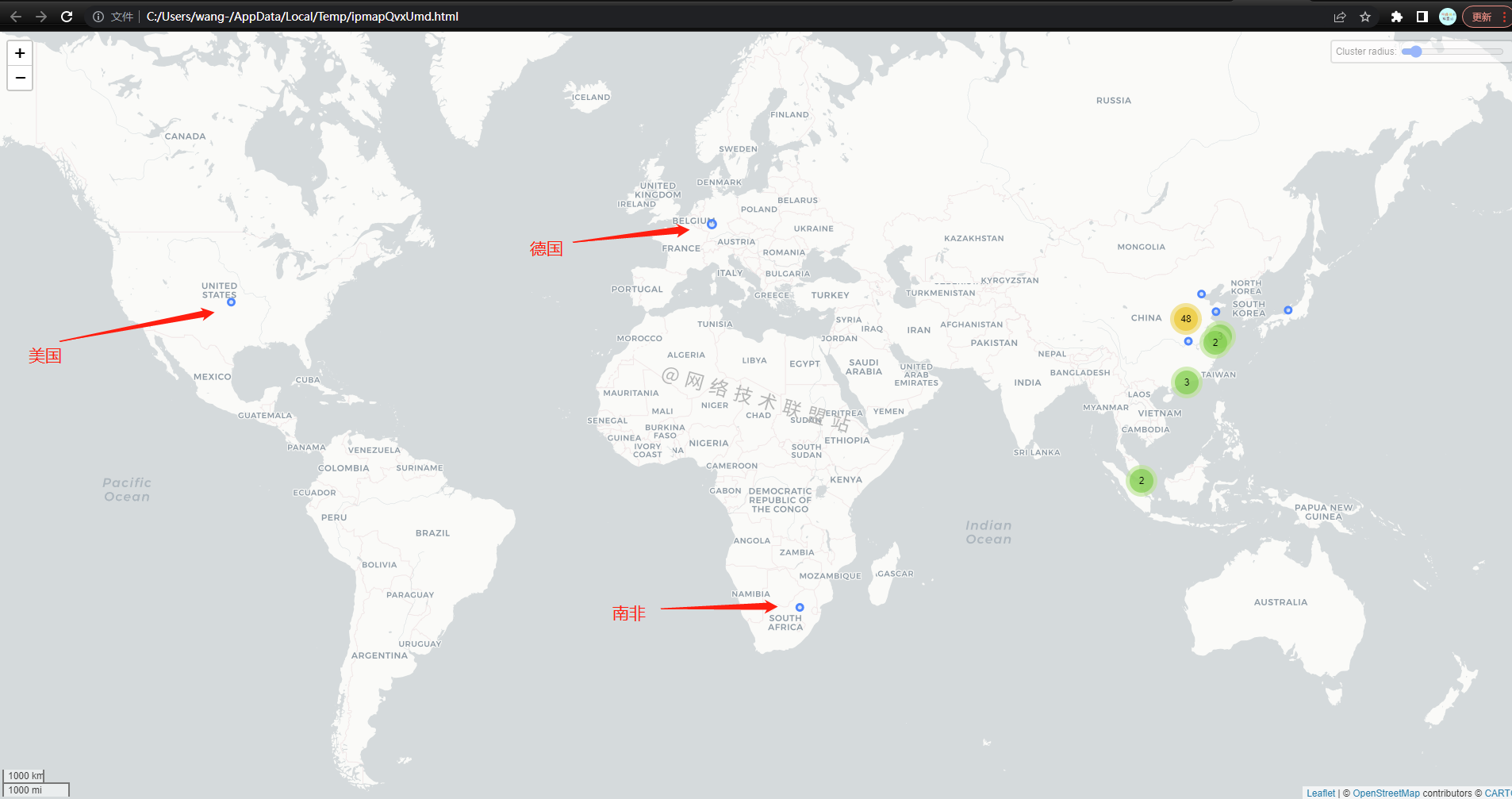Screen dimensions: 1512x799
Task: Reload the page with refresh icon
Action: point(67,17)
